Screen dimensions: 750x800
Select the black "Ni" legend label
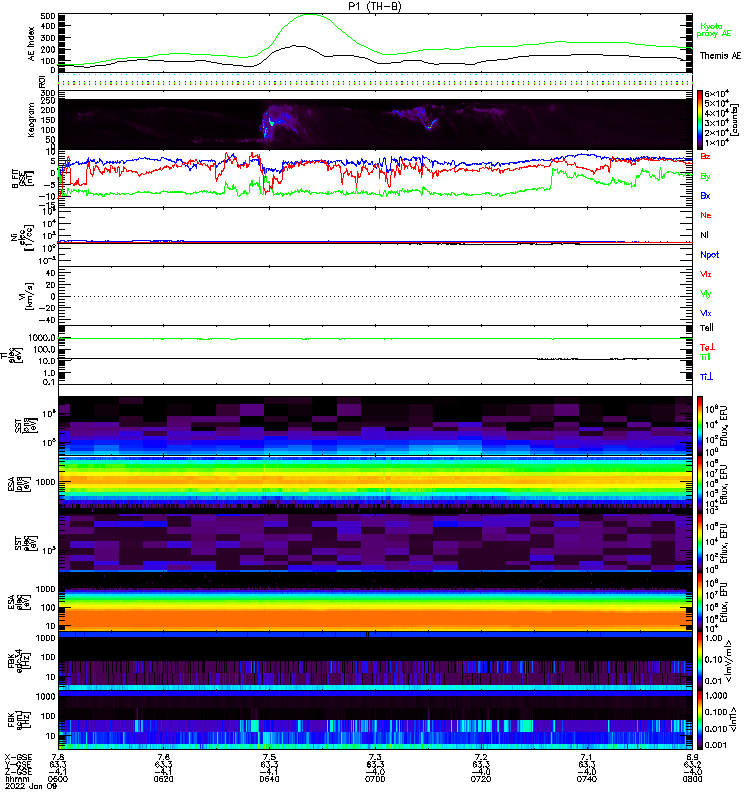pos(704,235)
